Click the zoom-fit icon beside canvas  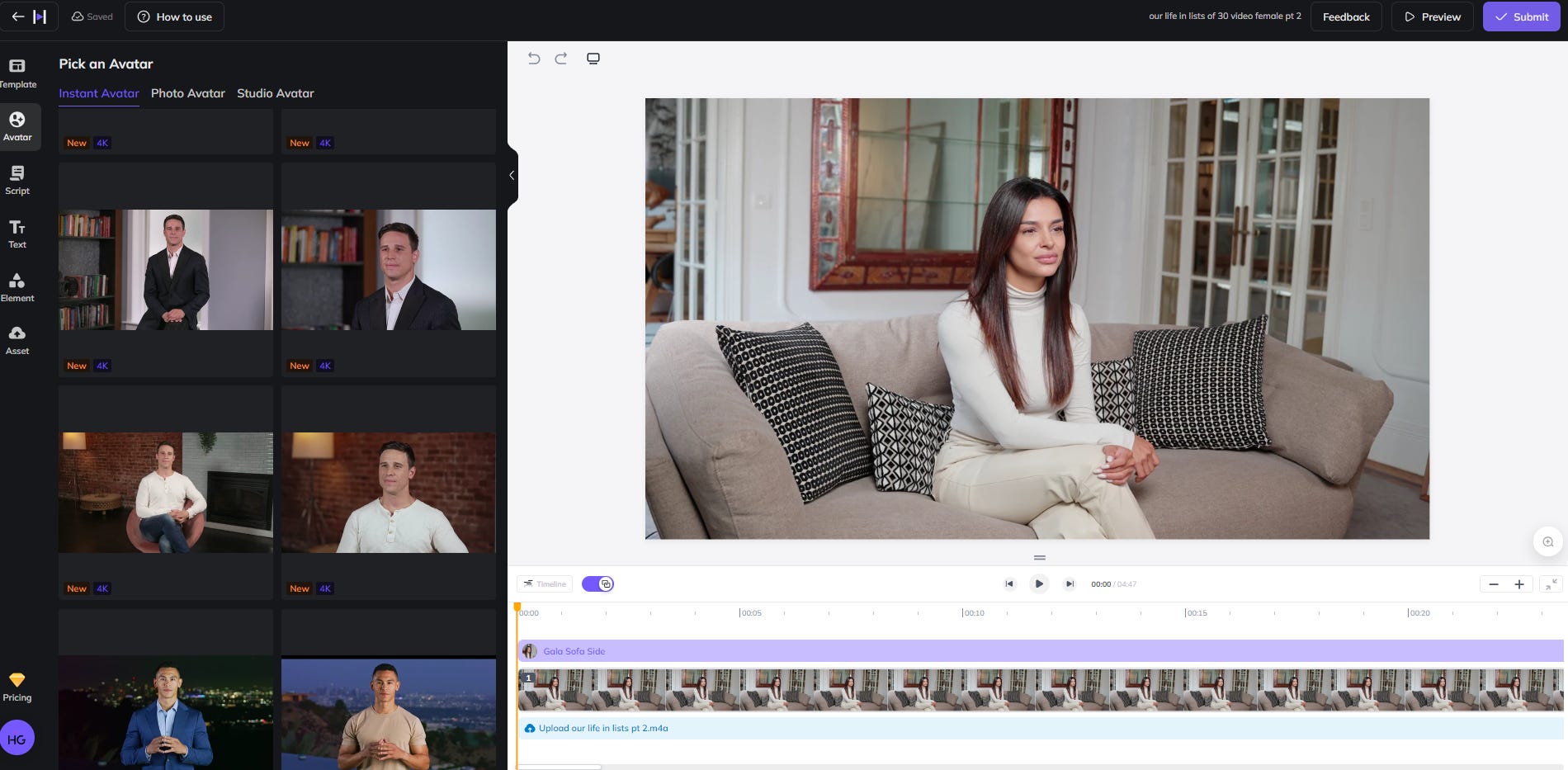1548,542
